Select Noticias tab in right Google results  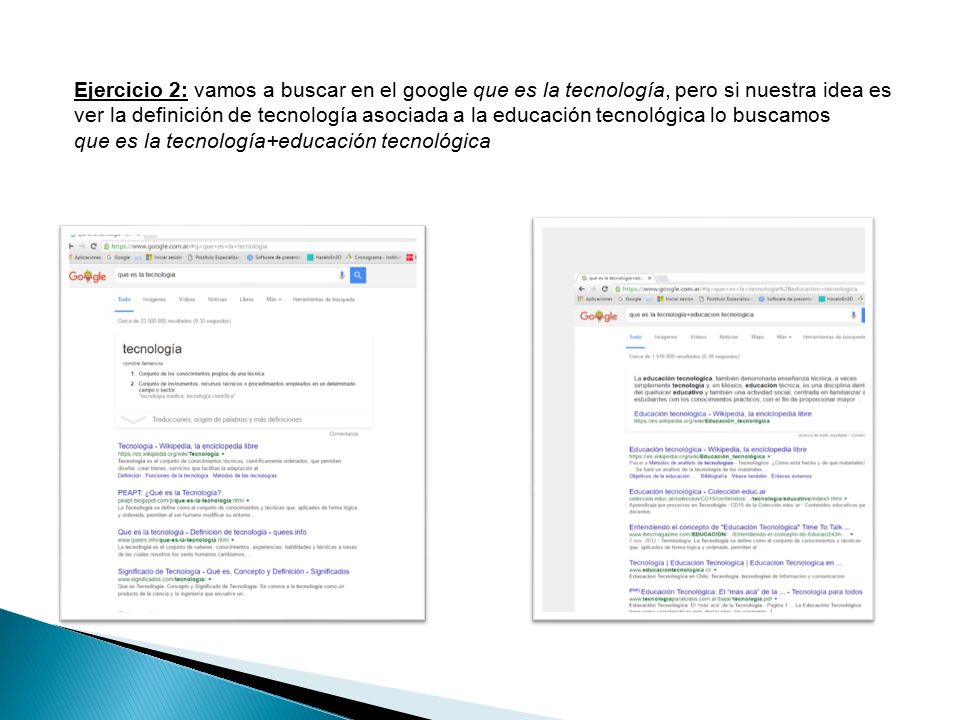(729, 337)
